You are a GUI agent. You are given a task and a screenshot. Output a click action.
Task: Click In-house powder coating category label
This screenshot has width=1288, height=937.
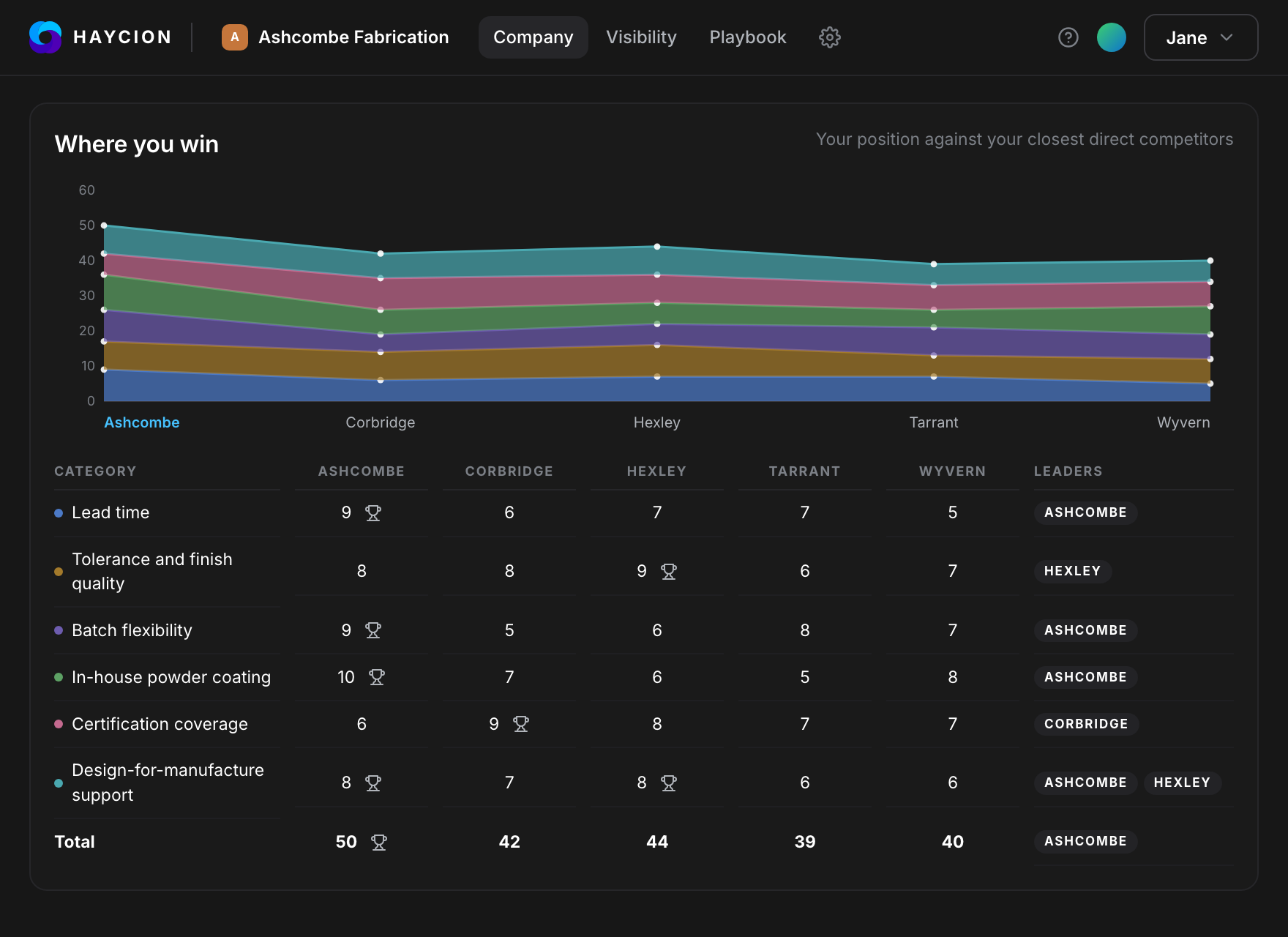[x=171, y=677]
